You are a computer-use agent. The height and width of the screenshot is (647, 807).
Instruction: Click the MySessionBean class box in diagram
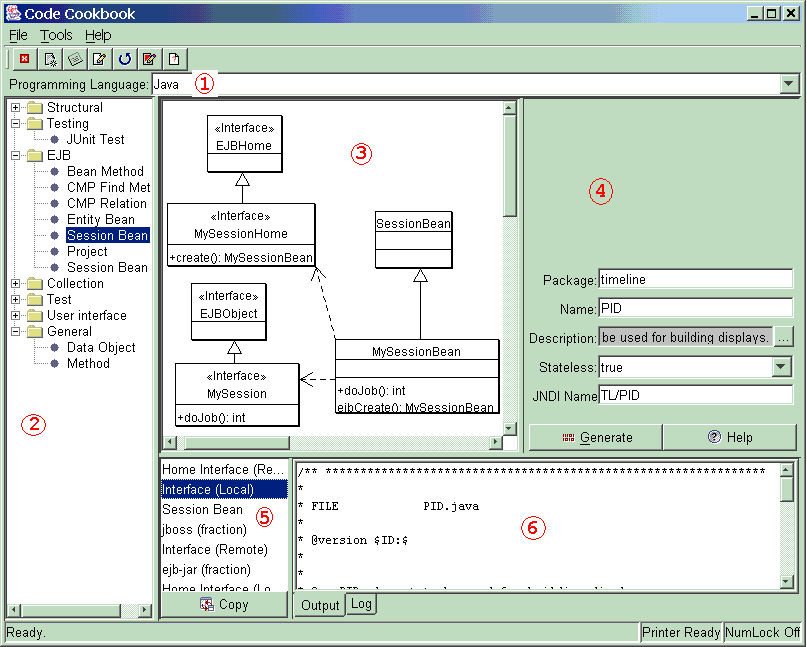pos(417,377)
